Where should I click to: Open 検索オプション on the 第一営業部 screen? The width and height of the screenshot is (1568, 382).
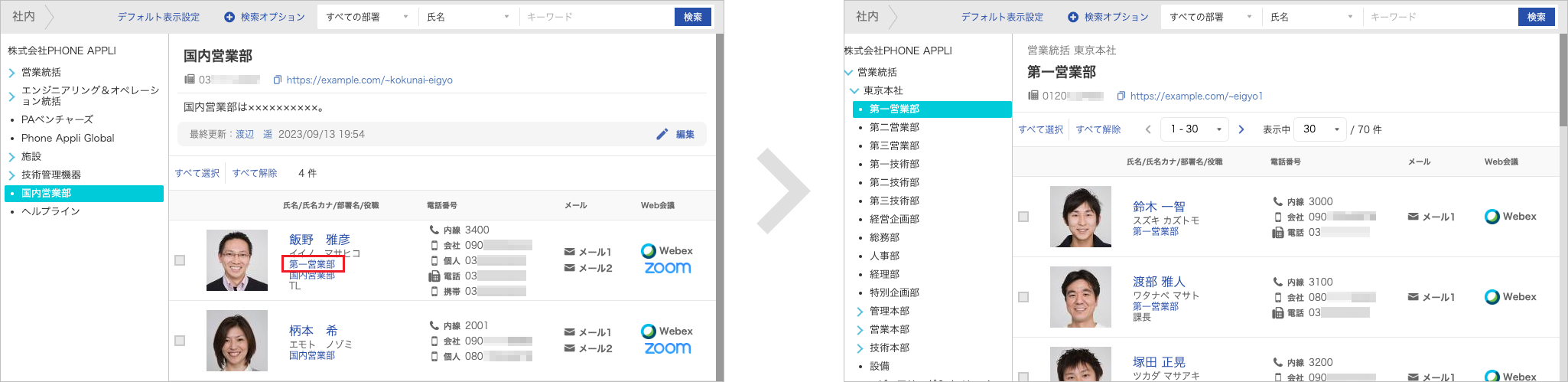(1108, 17)
